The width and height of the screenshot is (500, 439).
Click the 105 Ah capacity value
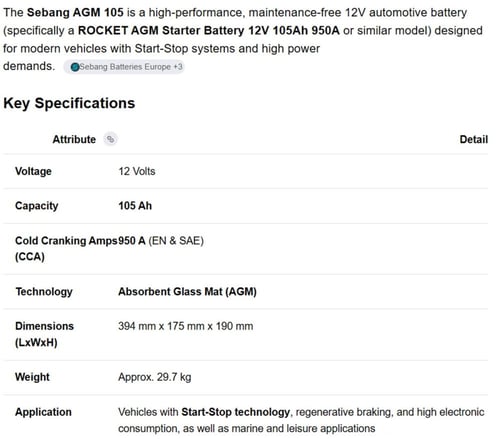pyautogui.click(x=135, y=206)
